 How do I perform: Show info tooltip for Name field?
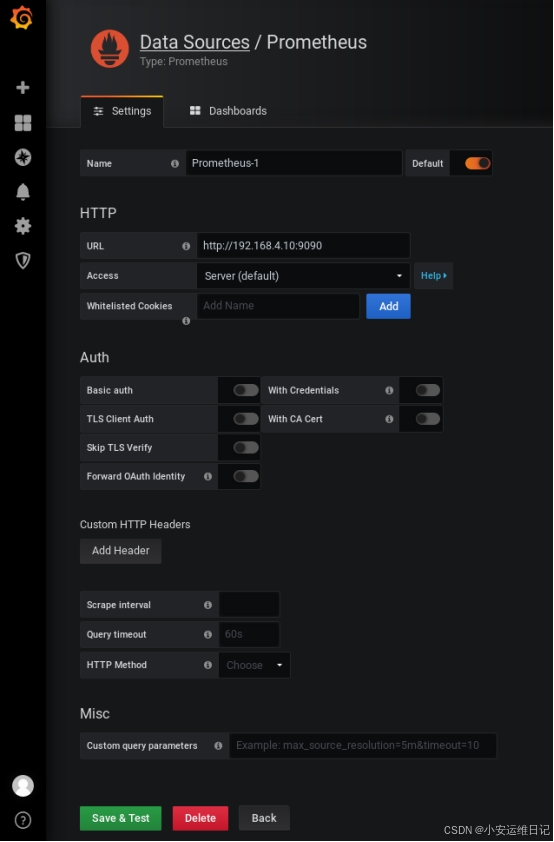[x=175, y=164]
